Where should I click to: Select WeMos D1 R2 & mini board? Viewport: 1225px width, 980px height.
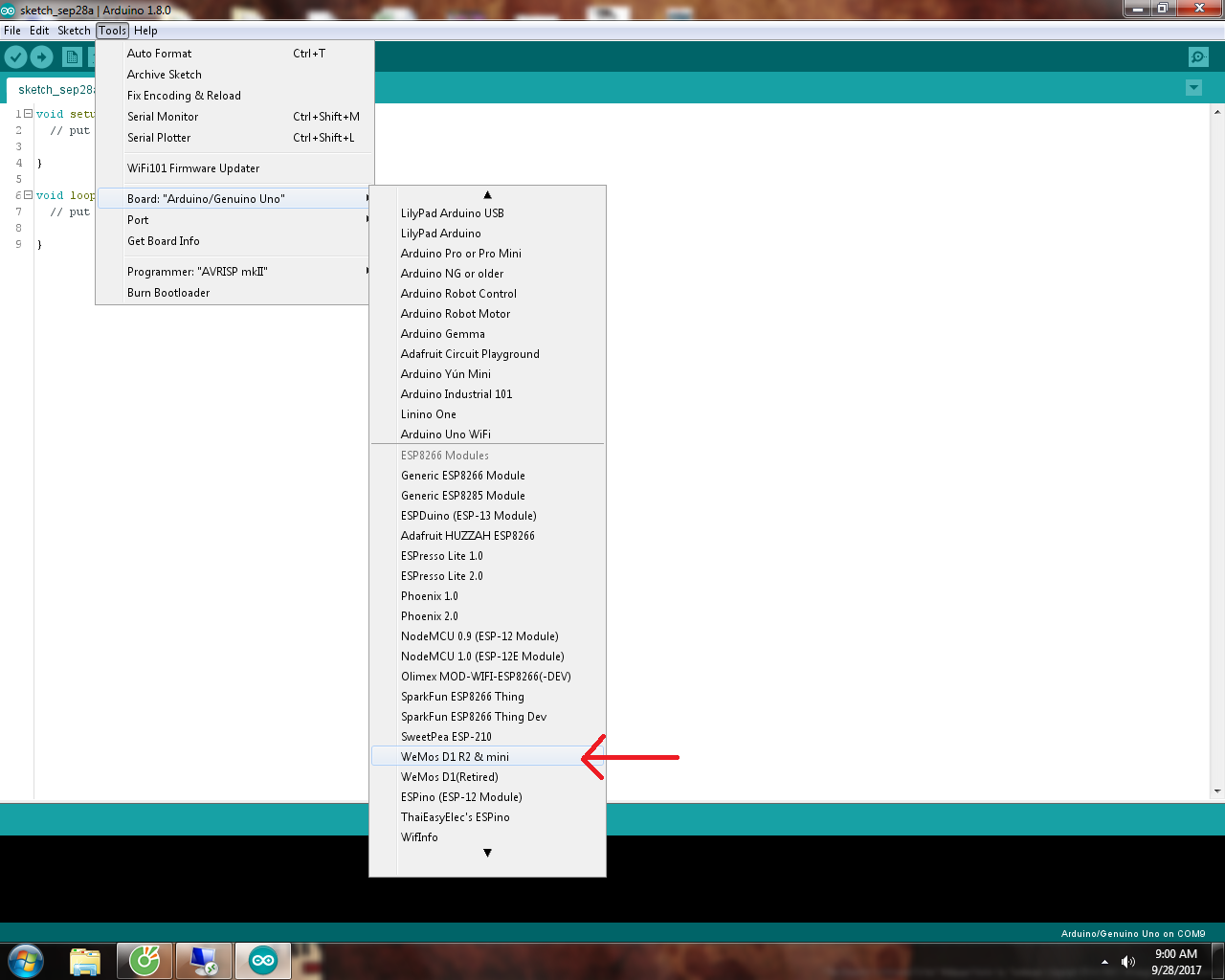click(x=487, y=757)
